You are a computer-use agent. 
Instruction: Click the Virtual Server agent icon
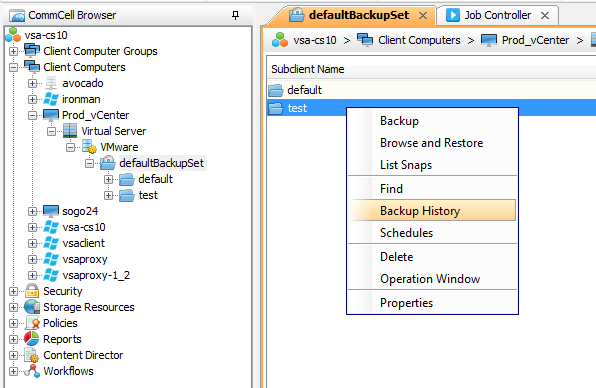[70, 131]
